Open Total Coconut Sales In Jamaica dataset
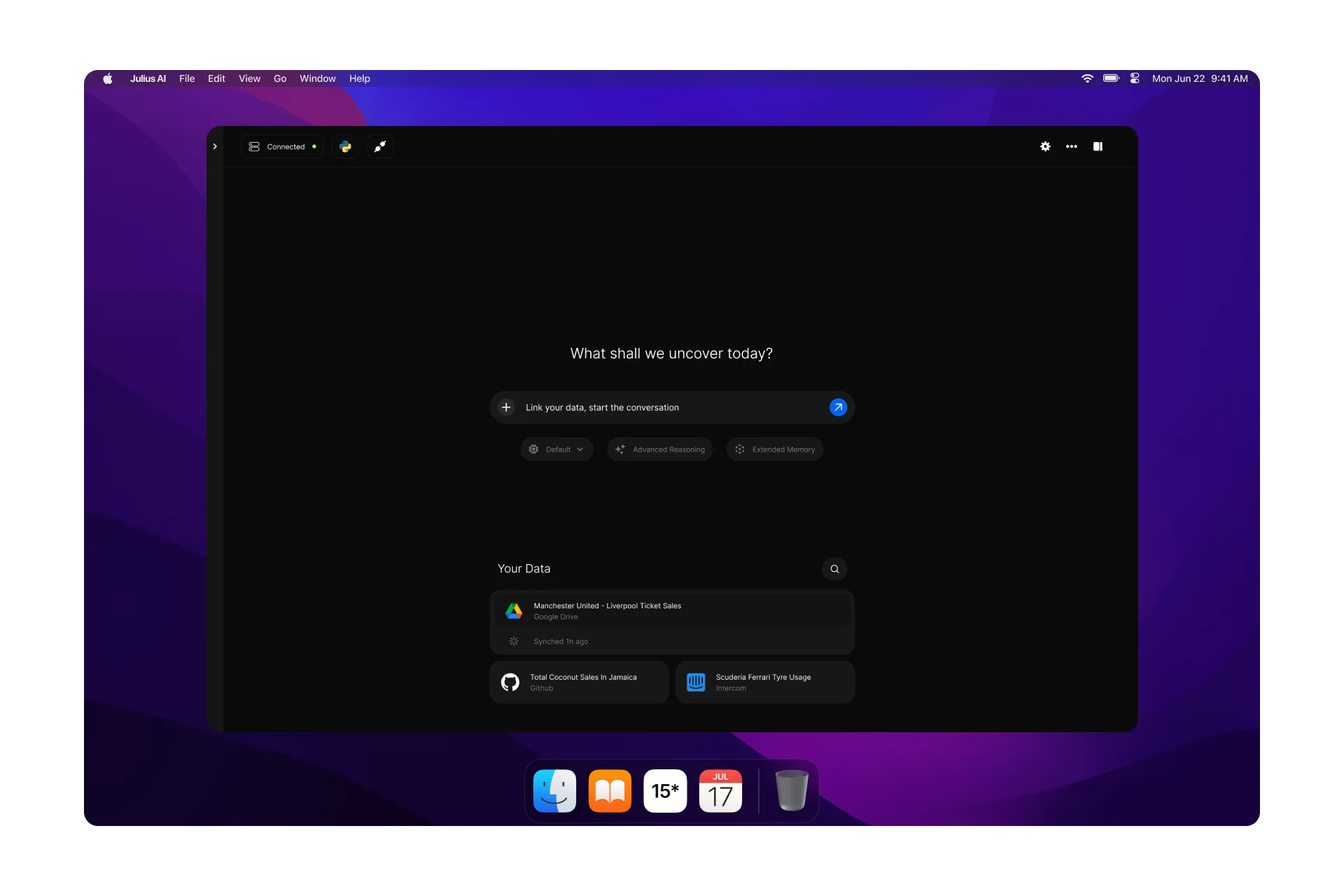1344x896 pixels. pos(580,682)
